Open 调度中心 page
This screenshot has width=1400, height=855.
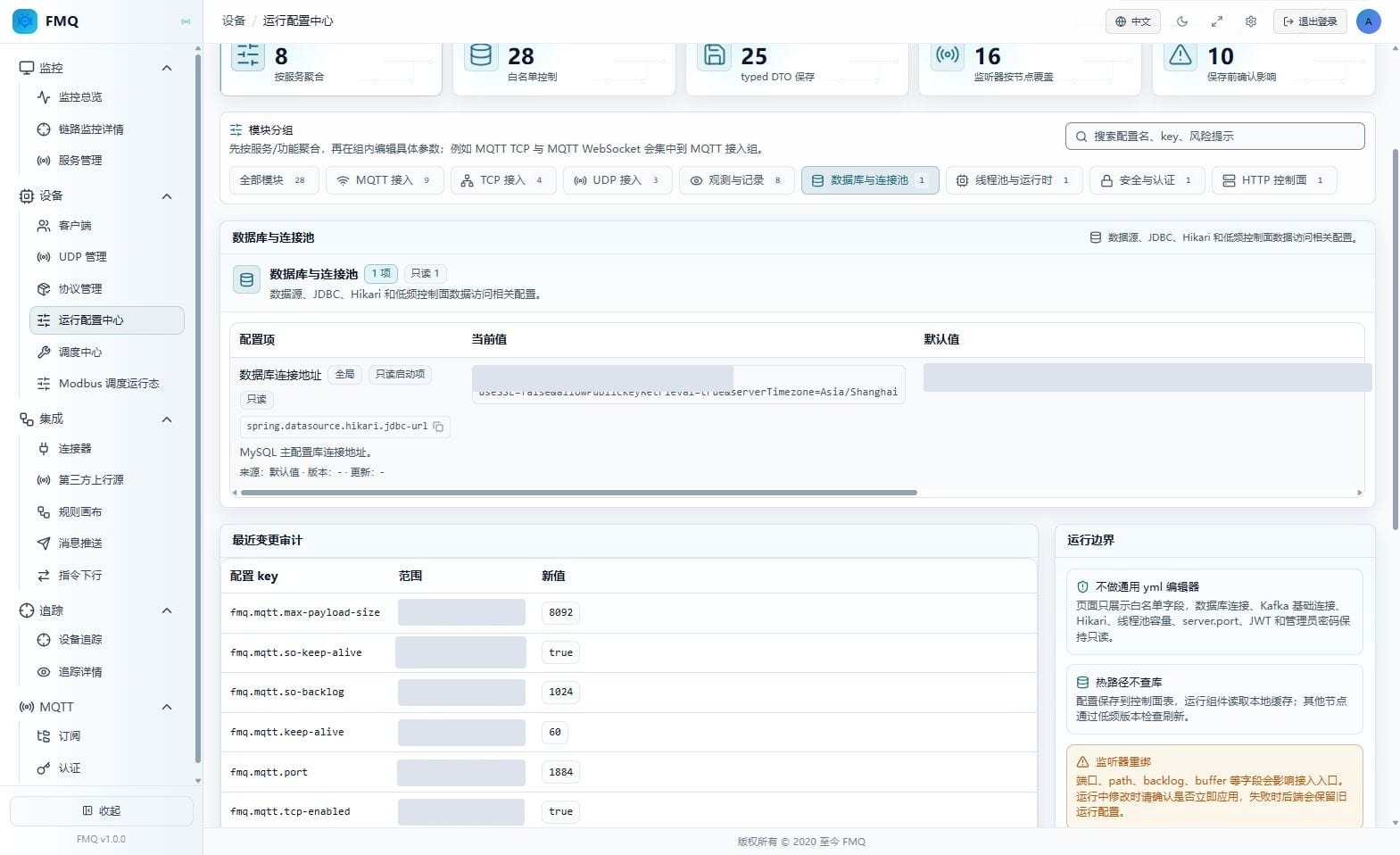tap(107, 353)
